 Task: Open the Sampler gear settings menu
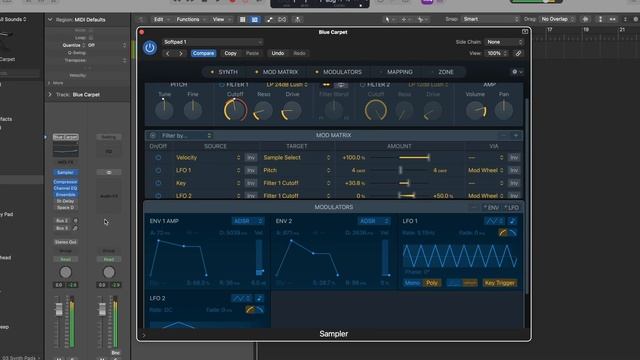(517, 72)
